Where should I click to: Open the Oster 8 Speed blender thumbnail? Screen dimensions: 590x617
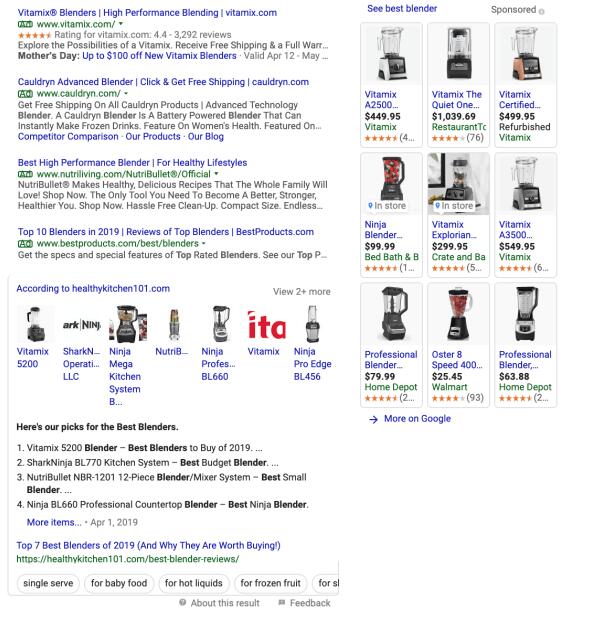tap(459, 314)
